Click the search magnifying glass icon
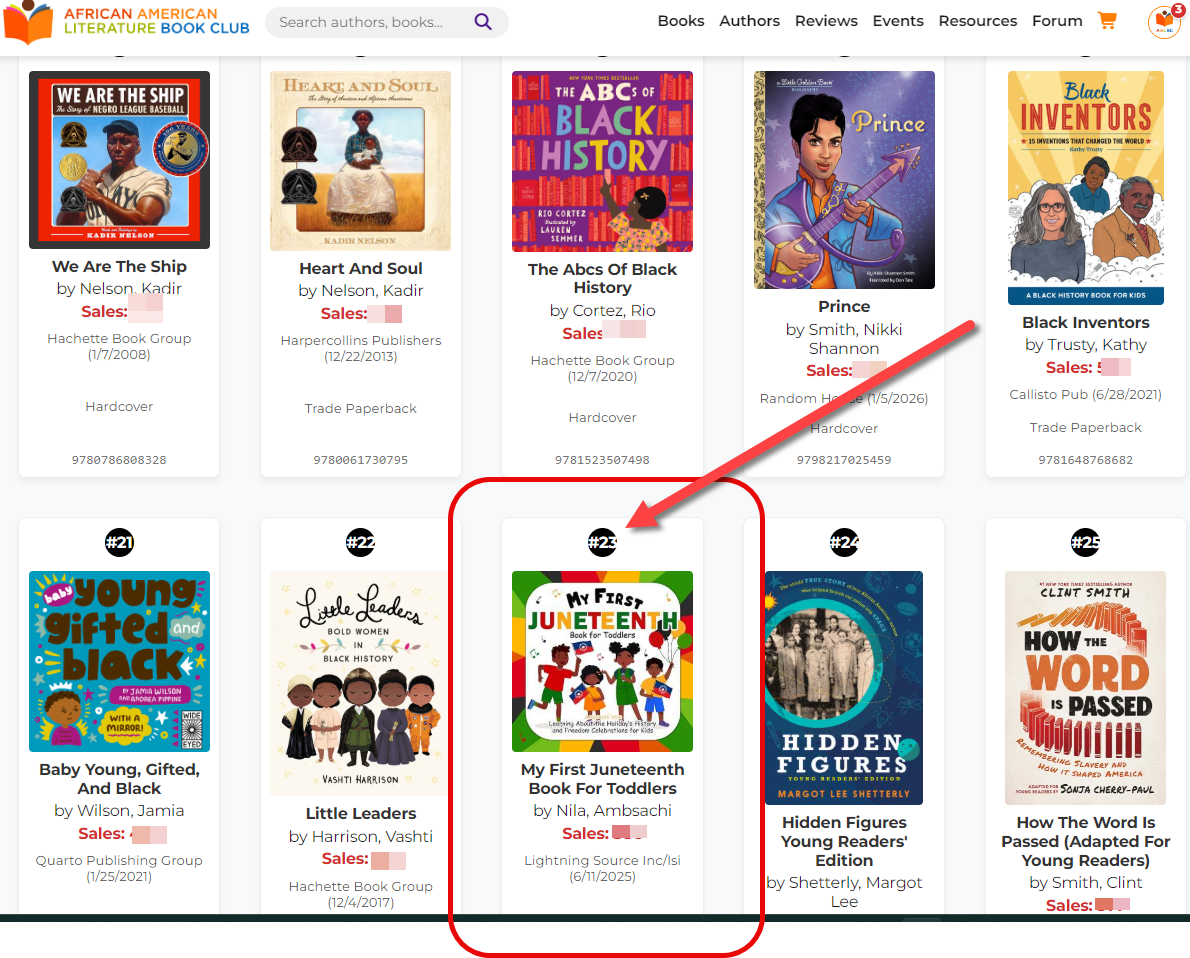1190x958 pixels. point(483,21)
